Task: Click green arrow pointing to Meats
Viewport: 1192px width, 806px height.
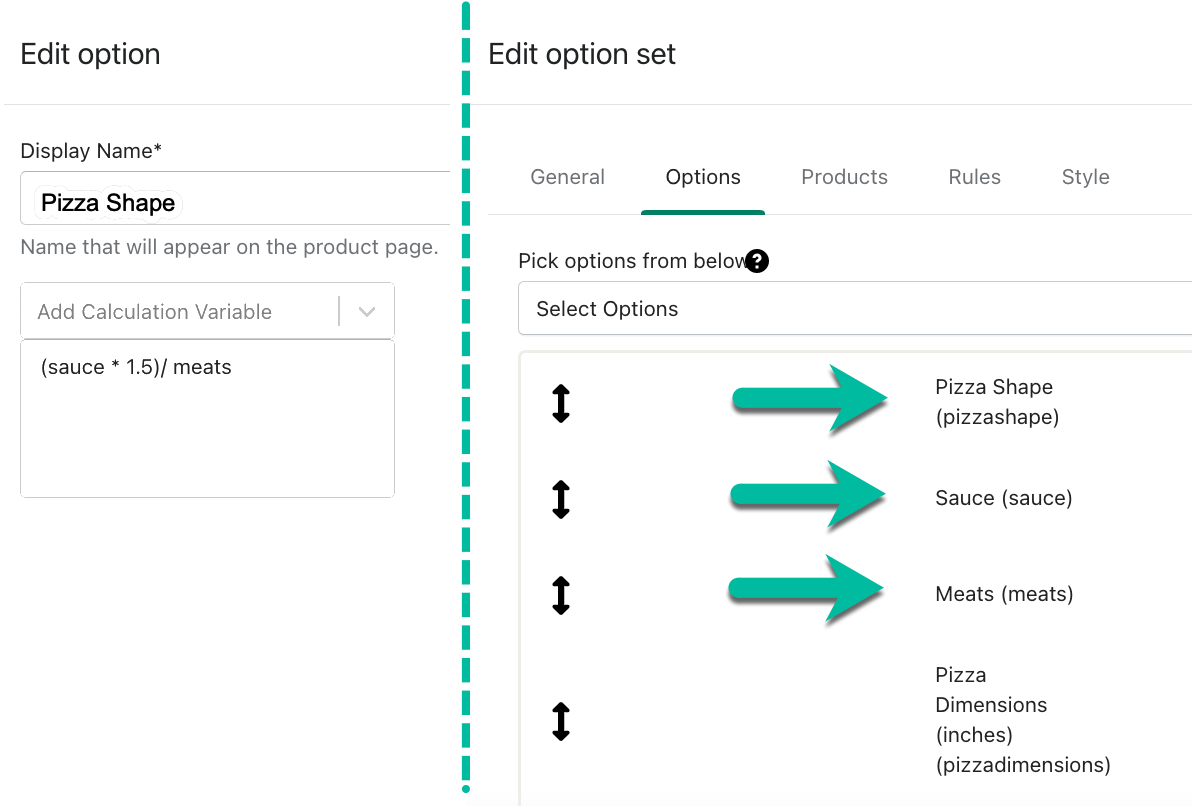Action: (x=808, y=589)
